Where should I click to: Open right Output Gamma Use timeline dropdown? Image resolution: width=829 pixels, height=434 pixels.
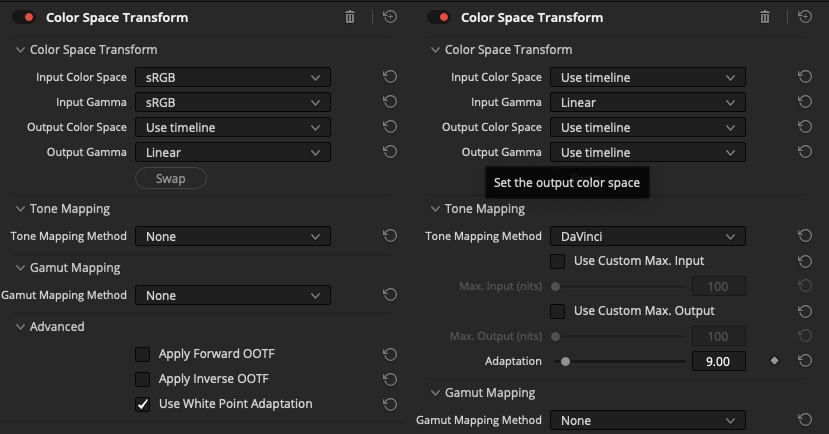648,152
